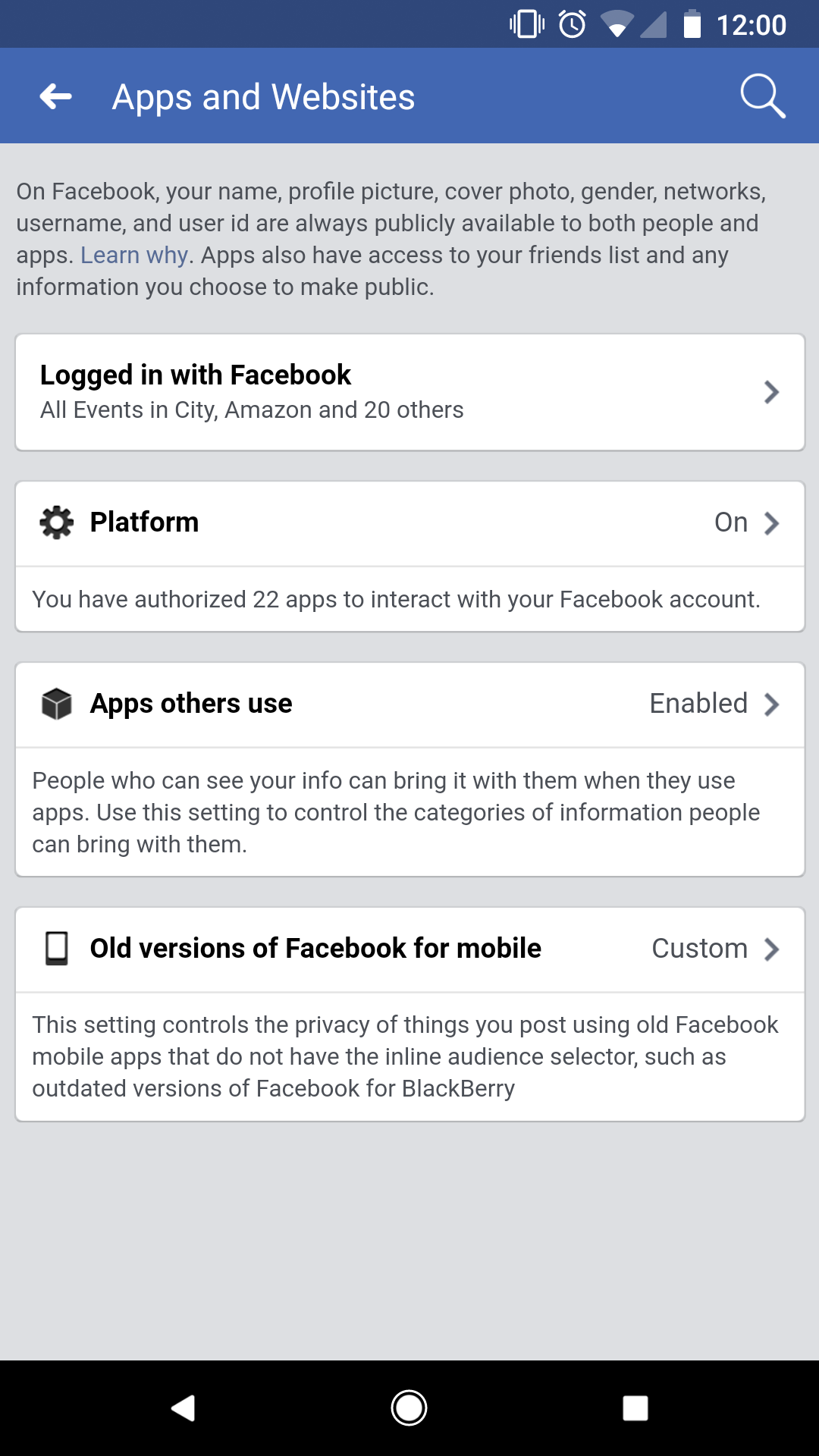Viewport: 819px width, 1456px height.
Task: Open search with magnifier icon
Action: pyautogui.click(x=762, y=96)
